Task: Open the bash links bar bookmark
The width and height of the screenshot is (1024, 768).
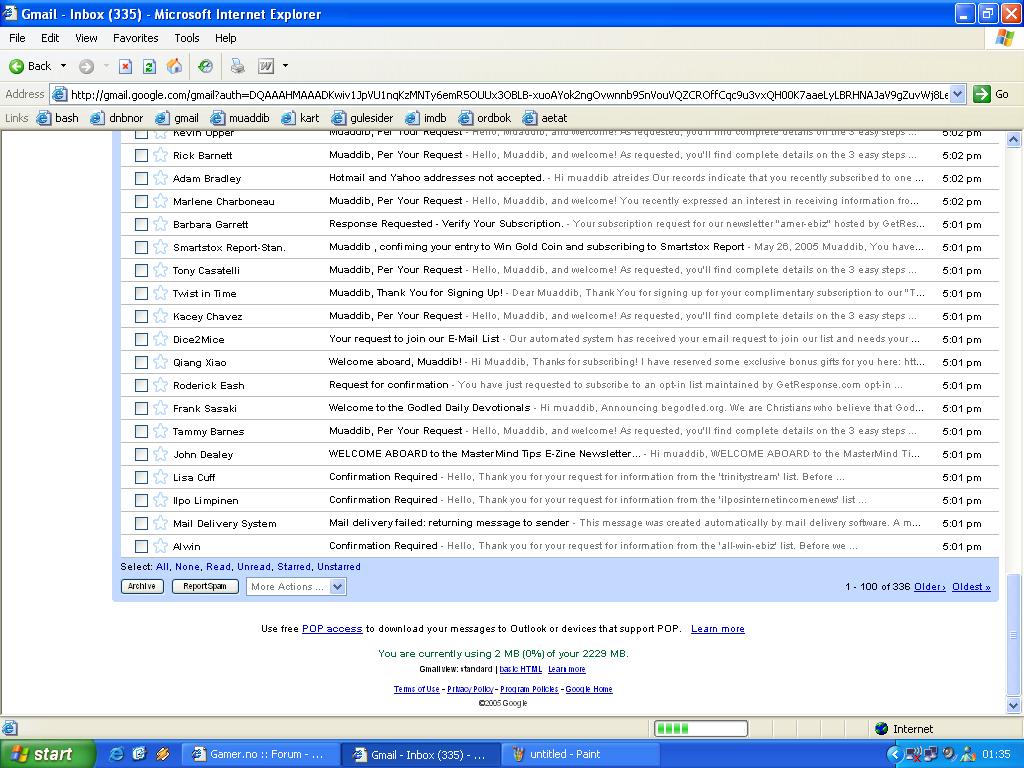Action: coord(57,118)
